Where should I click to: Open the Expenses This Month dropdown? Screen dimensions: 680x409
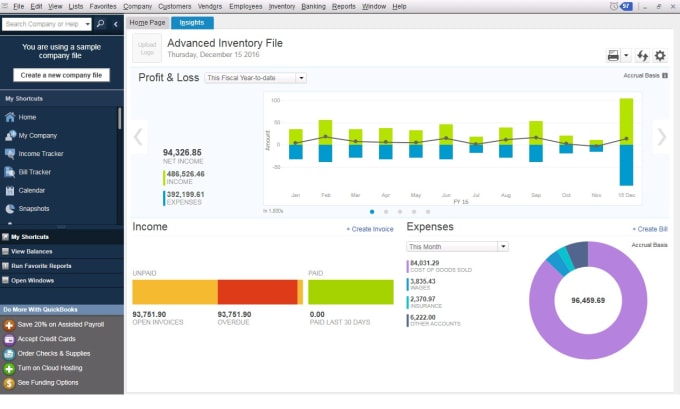pyautogui.click(x=458, y=247)
